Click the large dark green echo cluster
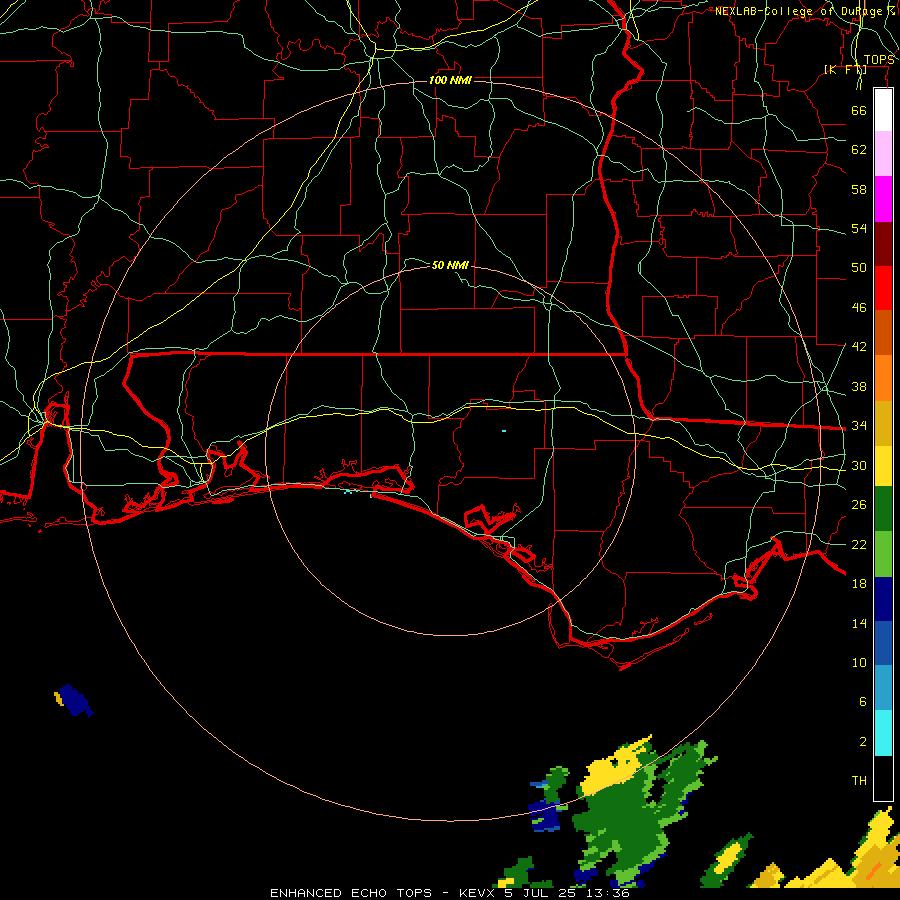 [631, 821]
